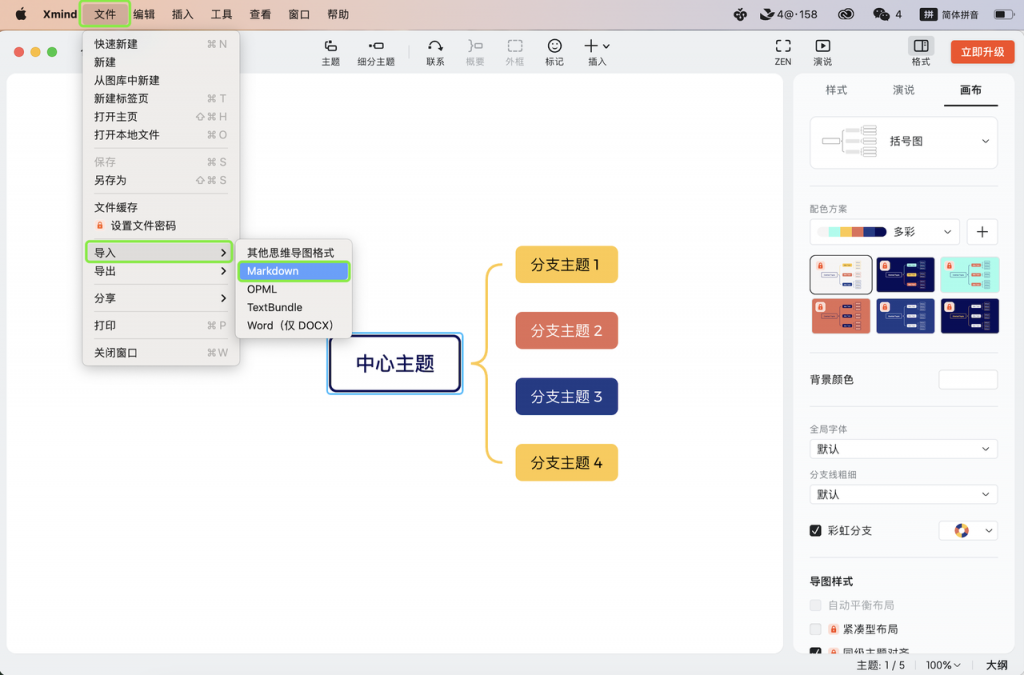Open the Marker (标记) smiley icon
1024x675 pixels.
(554, 46)
